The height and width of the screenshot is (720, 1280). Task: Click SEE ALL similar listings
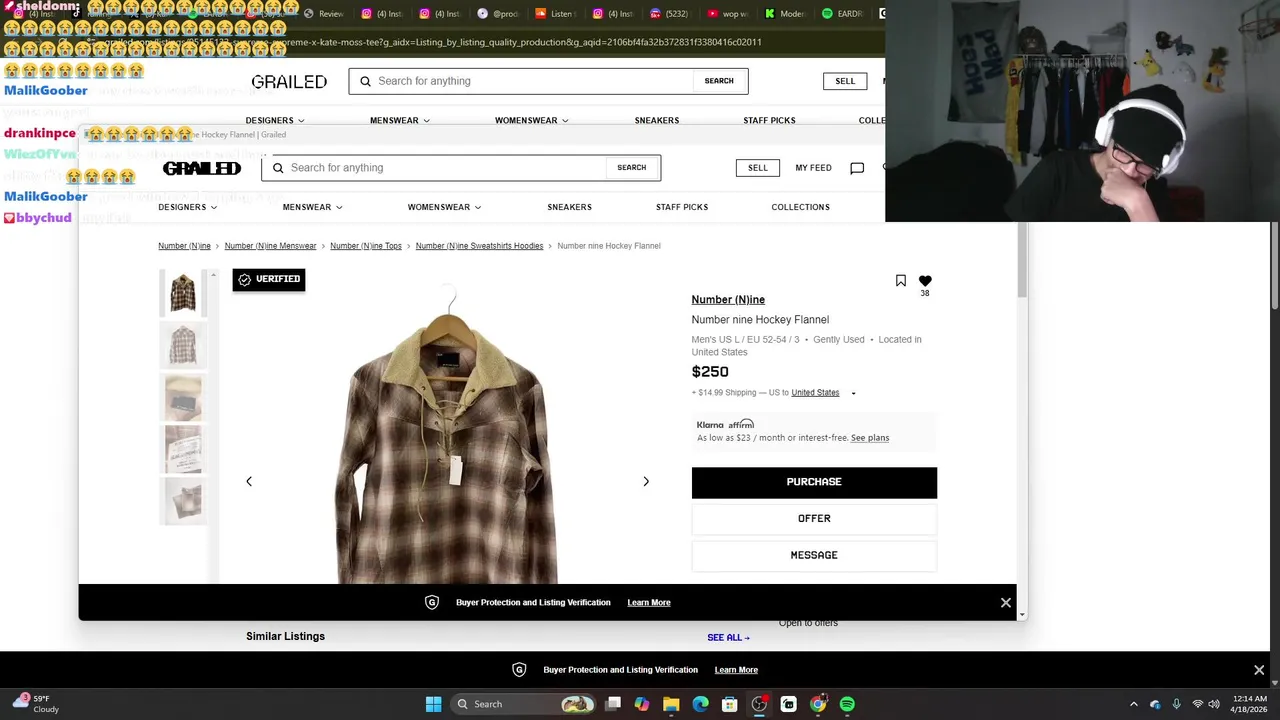click(728, 637)
